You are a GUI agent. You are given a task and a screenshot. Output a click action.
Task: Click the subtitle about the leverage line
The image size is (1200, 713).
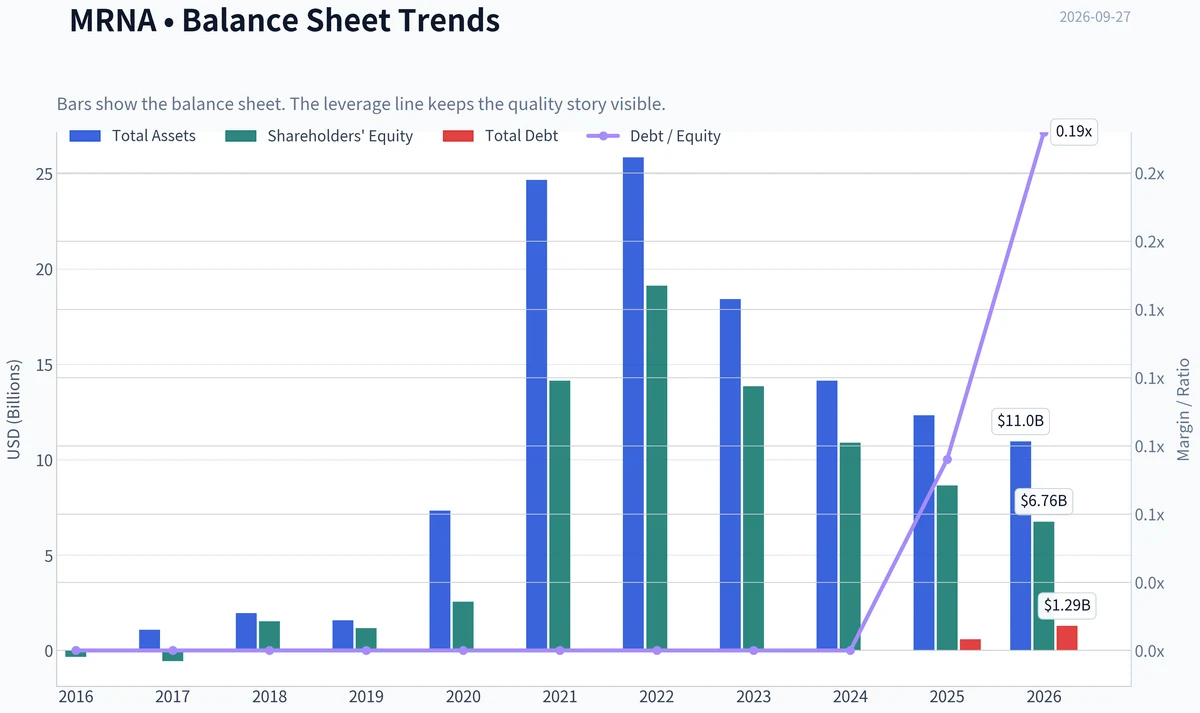(x=361, y=104)
